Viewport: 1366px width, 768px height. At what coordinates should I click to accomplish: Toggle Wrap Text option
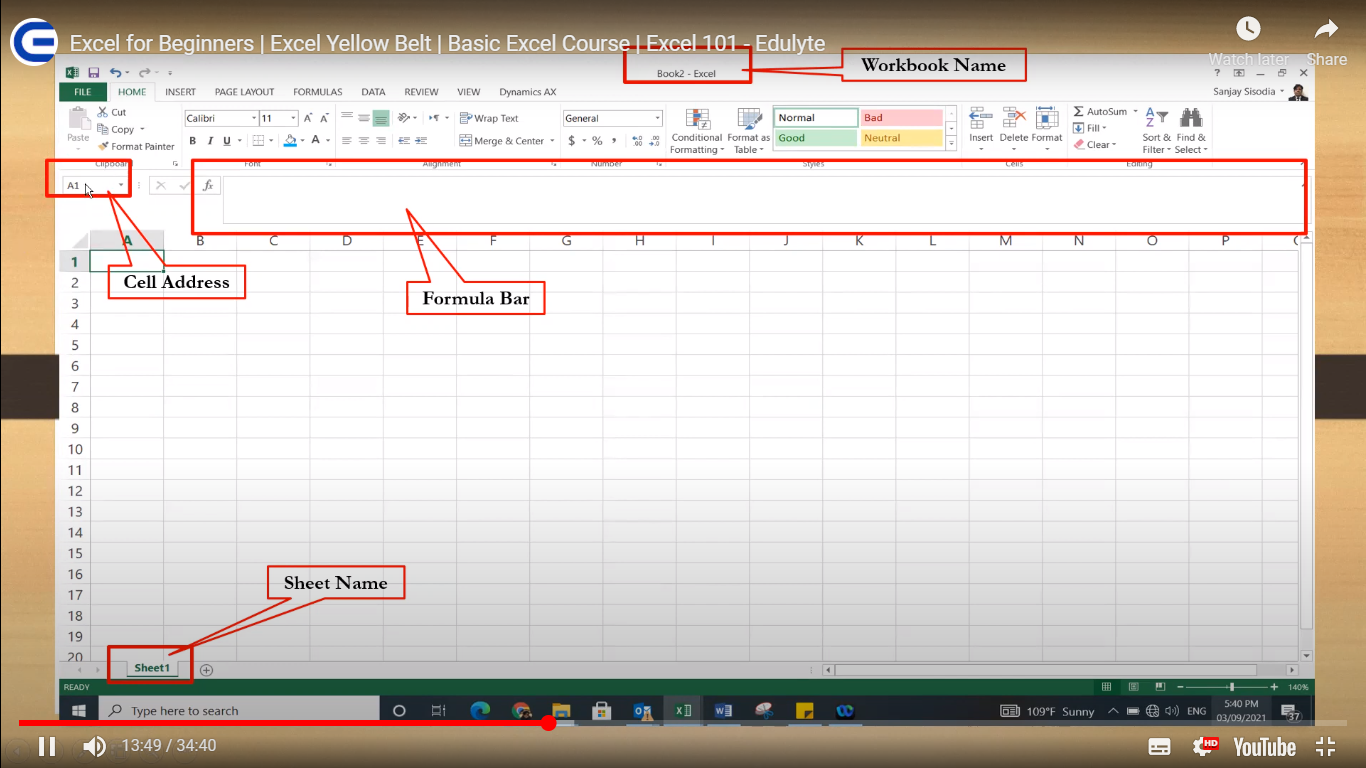click(x=489, y=118)
